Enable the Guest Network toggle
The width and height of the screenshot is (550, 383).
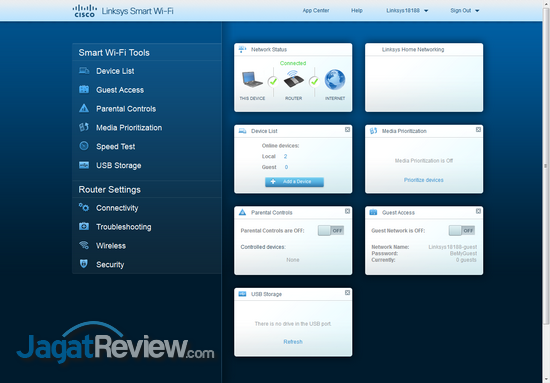(x=462, y=230)
